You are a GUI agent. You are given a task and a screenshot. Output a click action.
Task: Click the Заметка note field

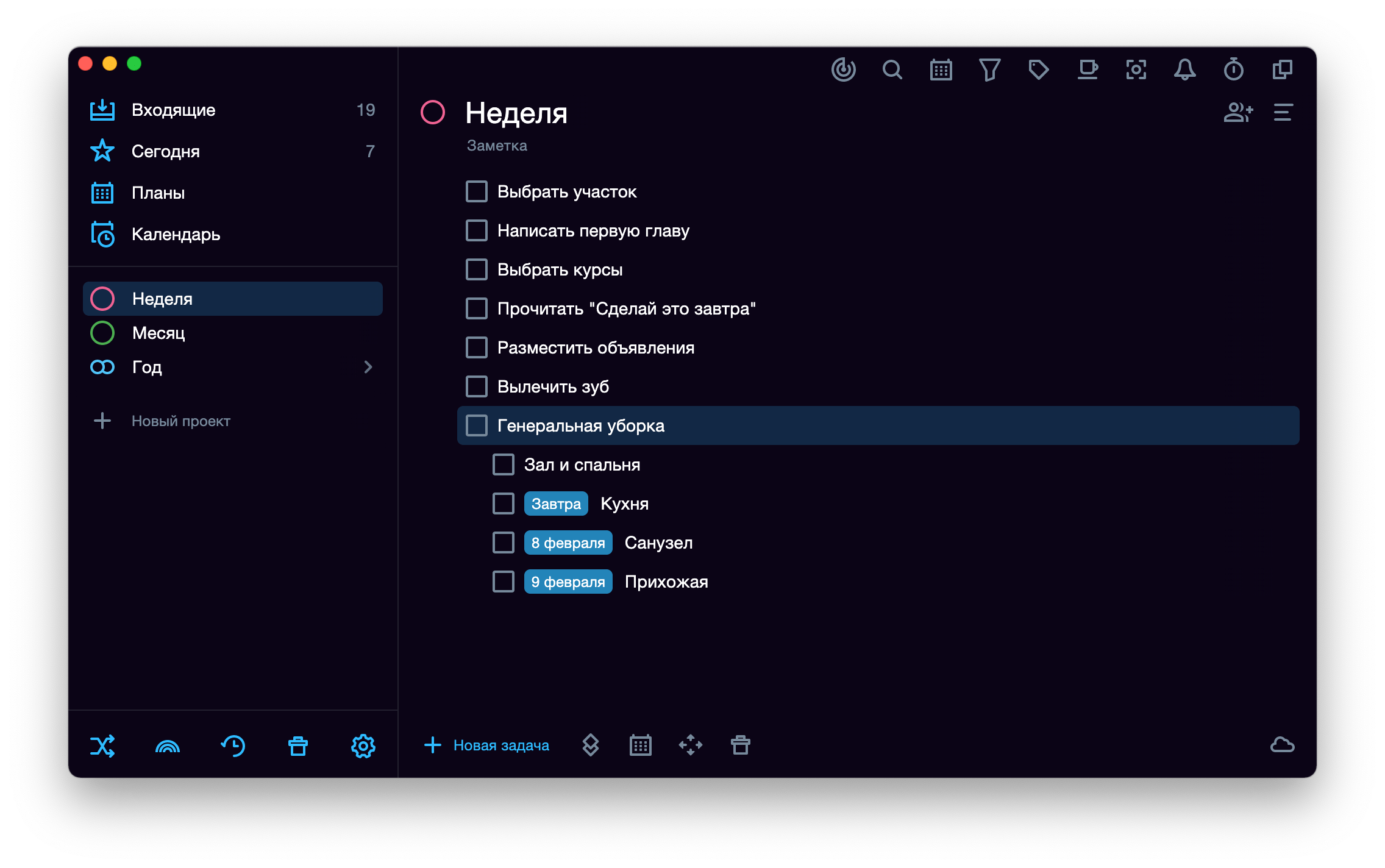497,146
